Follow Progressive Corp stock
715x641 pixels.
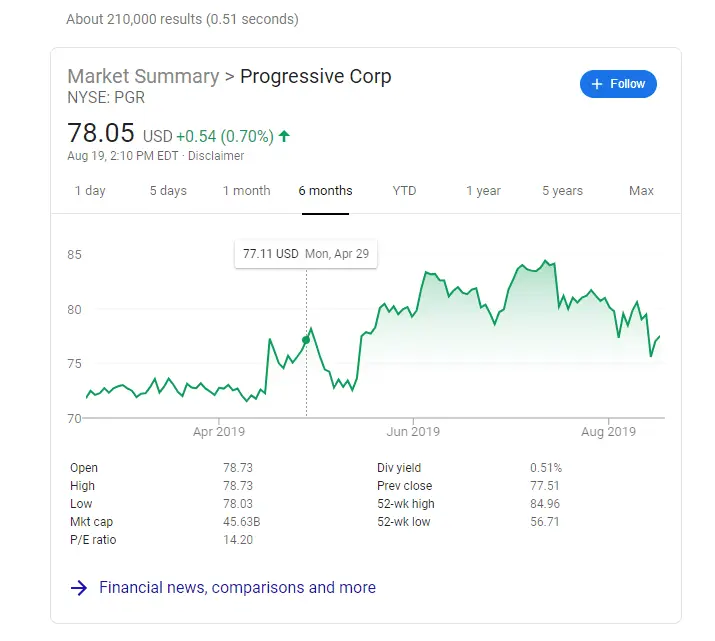click(x=618, y=84)
